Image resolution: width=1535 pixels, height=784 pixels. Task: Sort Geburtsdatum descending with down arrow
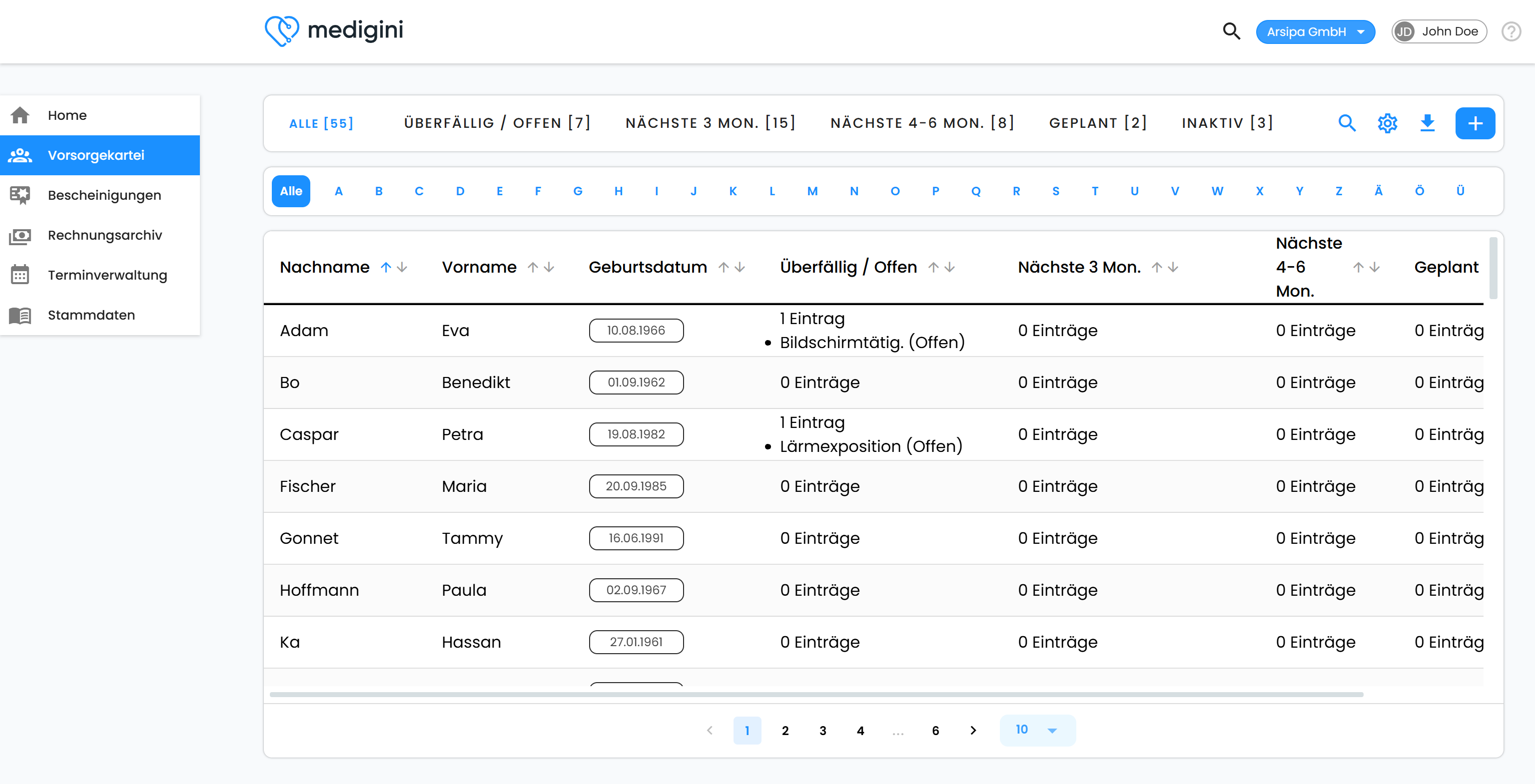point(740,267)
